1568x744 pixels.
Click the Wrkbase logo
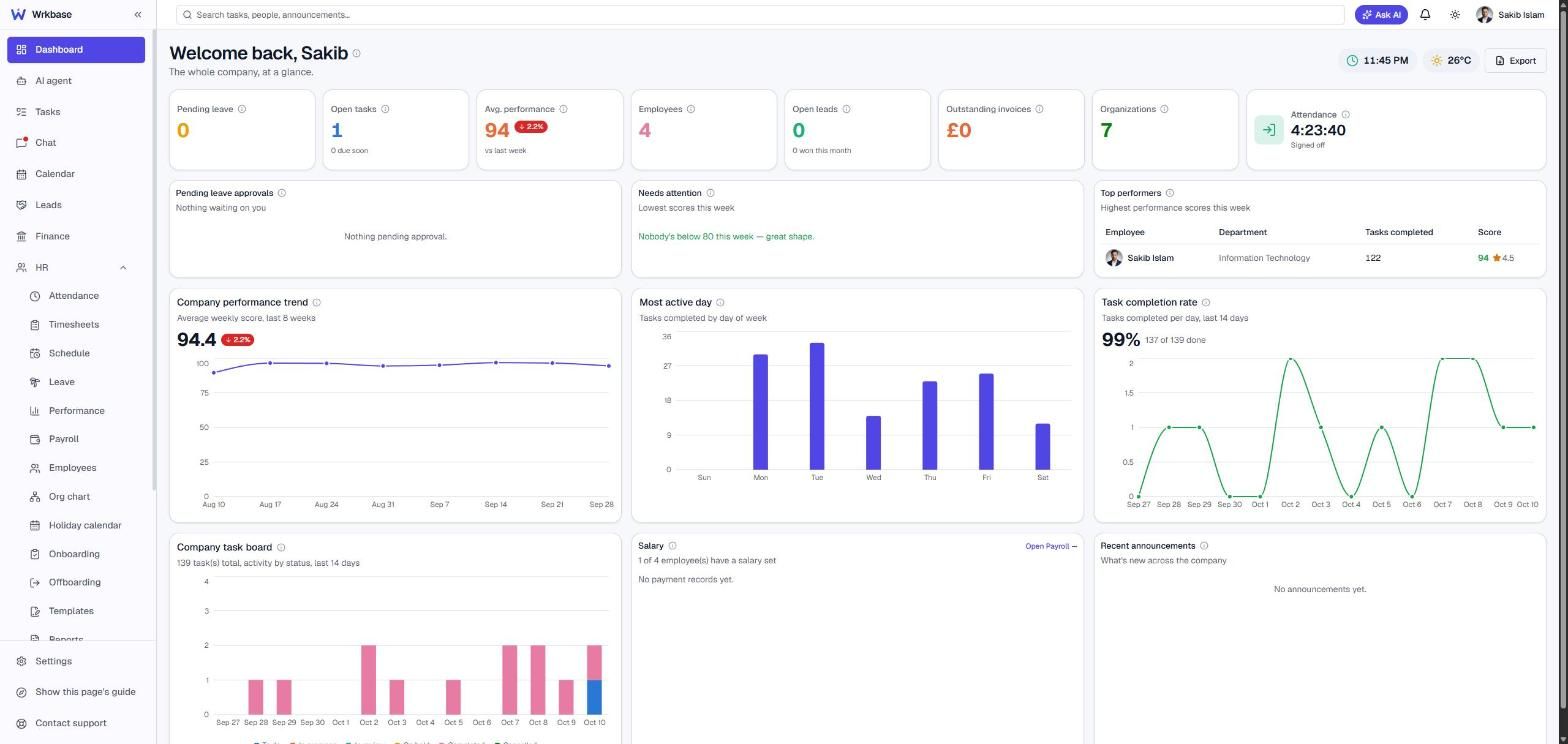coord(41,15)
